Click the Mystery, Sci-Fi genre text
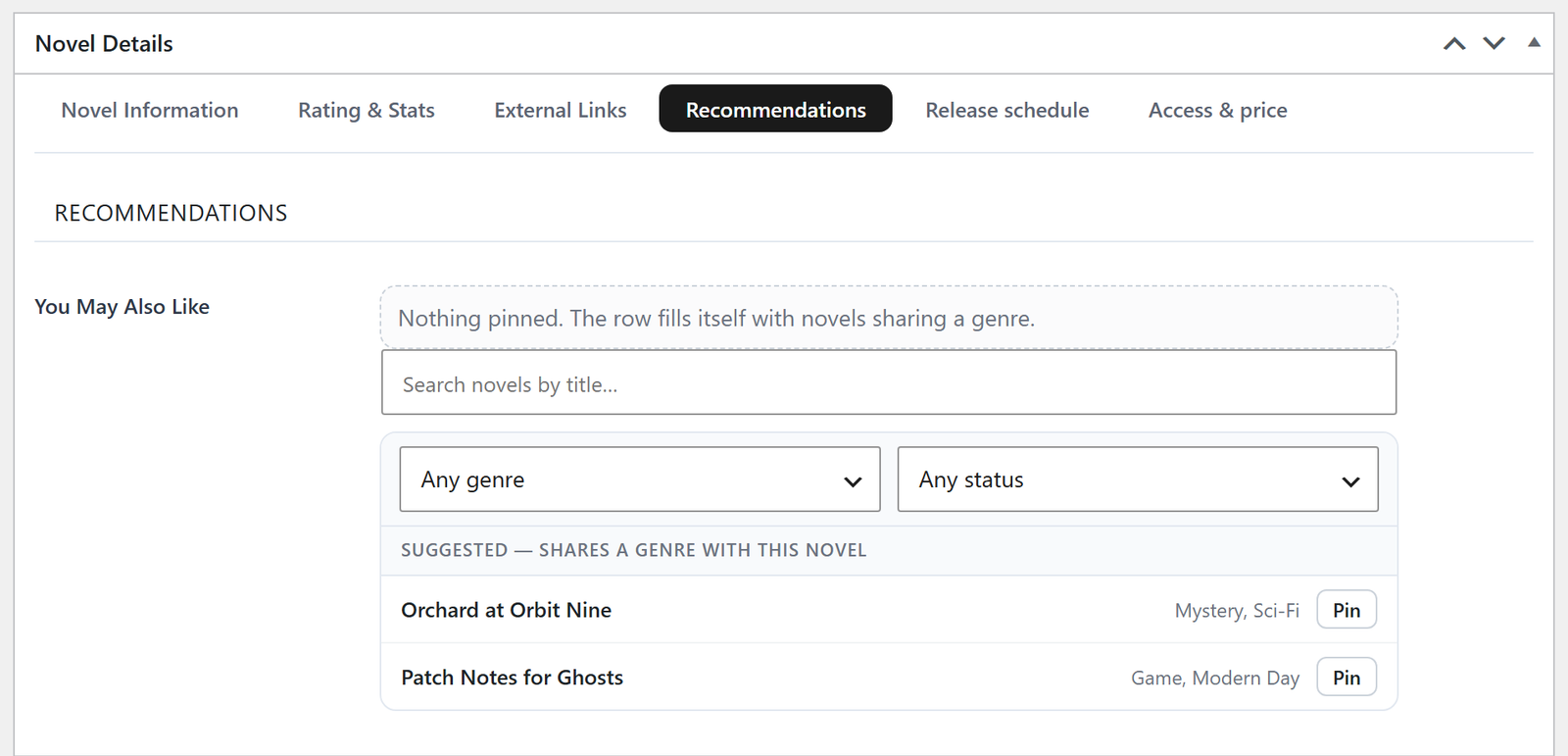1568x756 pixels. 1237,611
